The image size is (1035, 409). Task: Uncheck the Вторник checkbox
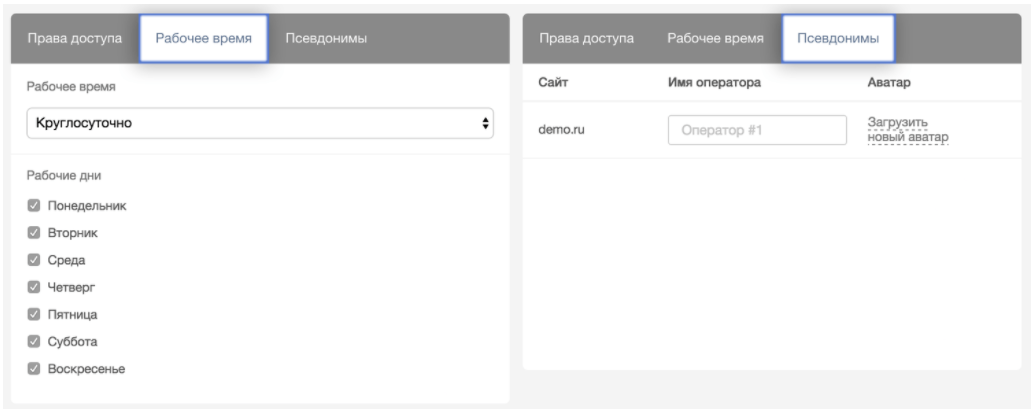34,233
